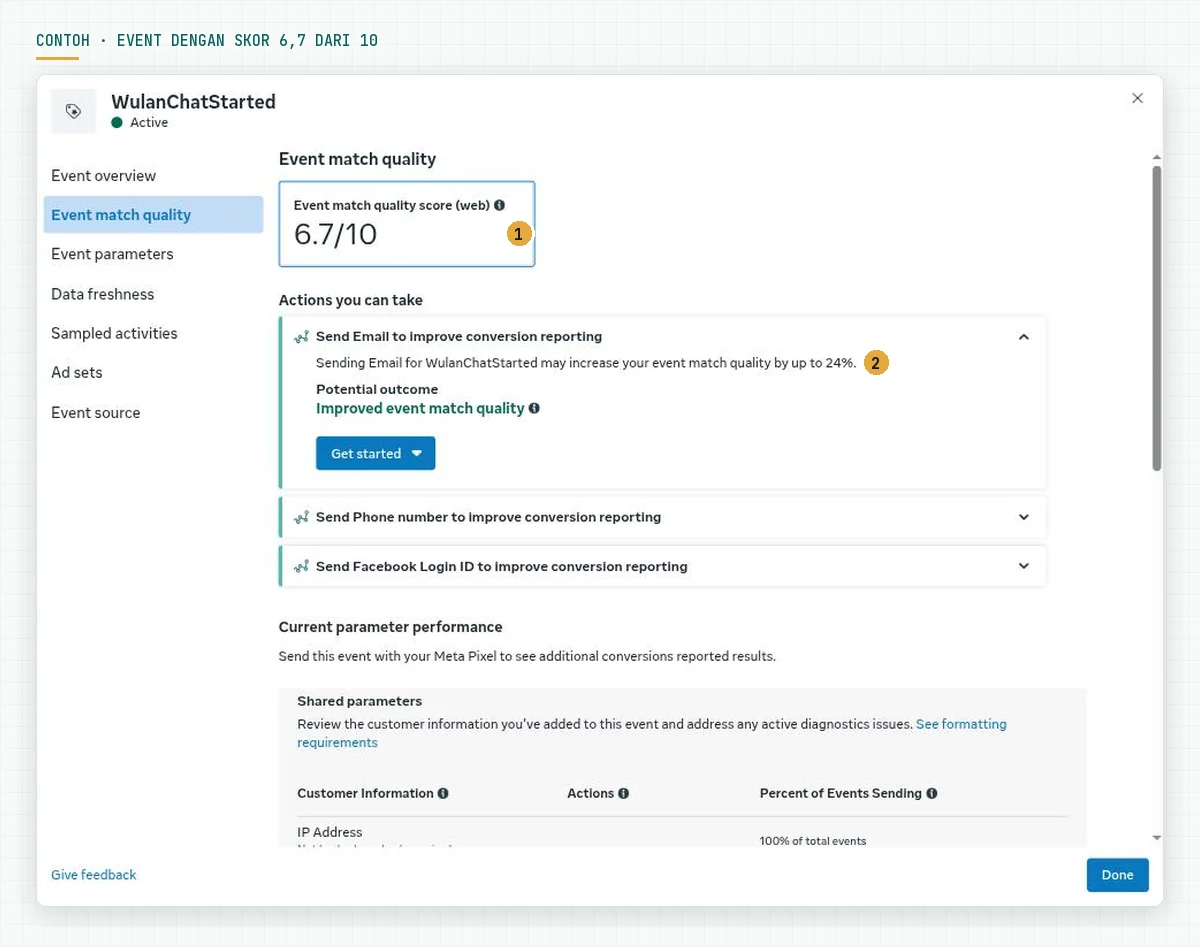Collapse the Send Email recommendation

[x=1023, y=337]
